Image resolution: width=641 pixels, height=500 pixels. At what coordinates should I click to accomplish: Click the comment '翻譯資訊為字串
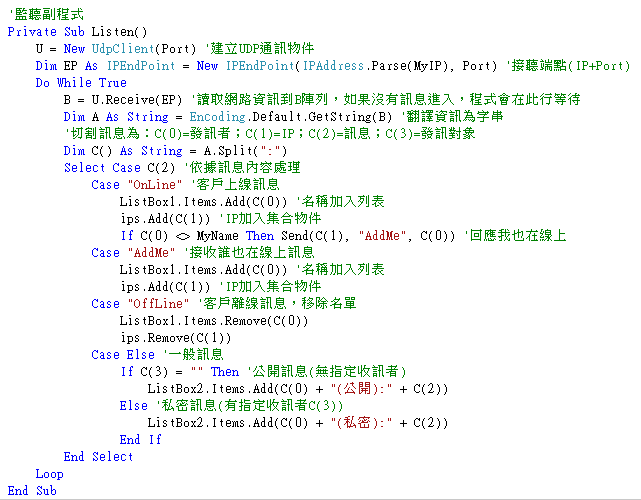tap(452, 117)
